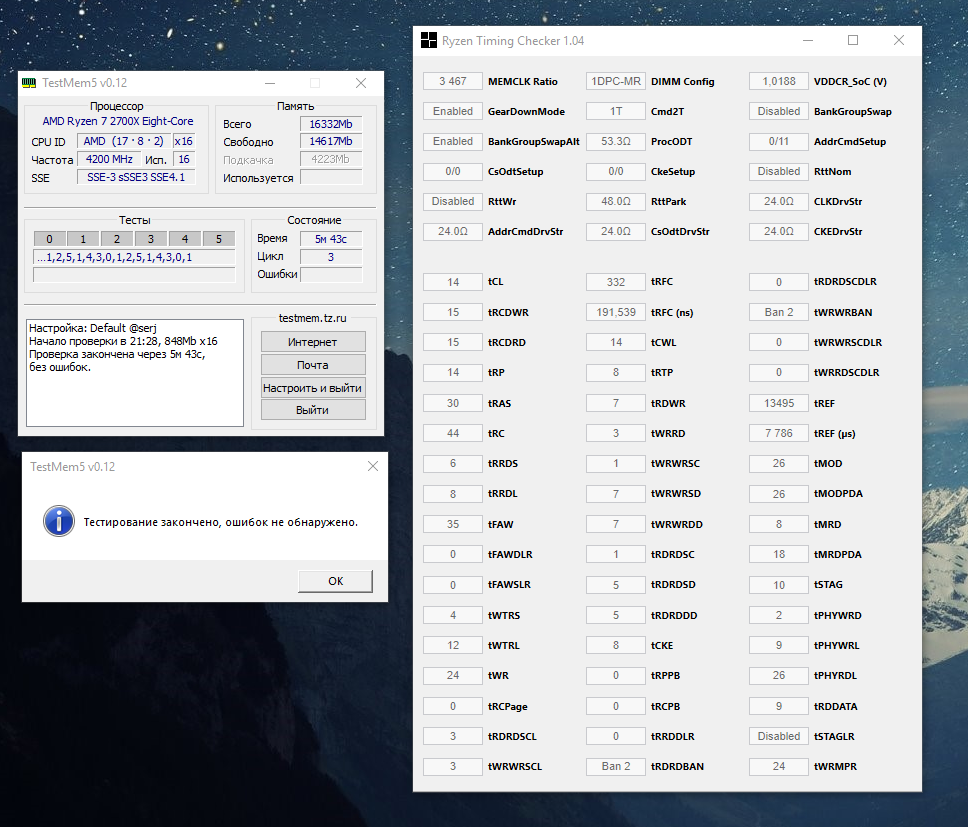Click the TestMem5 memory chip title icon

[29, 83]
